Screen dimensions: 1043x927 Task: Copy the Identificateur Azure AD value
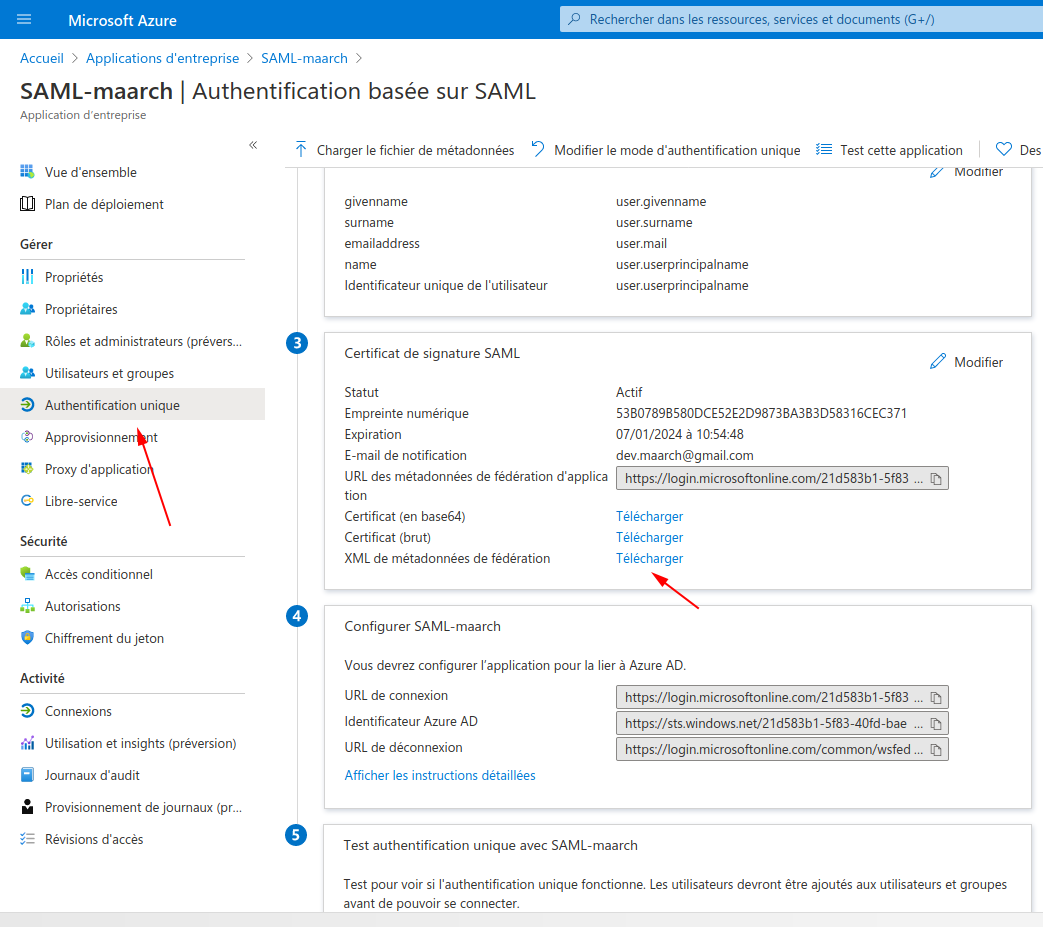(936, 722)
